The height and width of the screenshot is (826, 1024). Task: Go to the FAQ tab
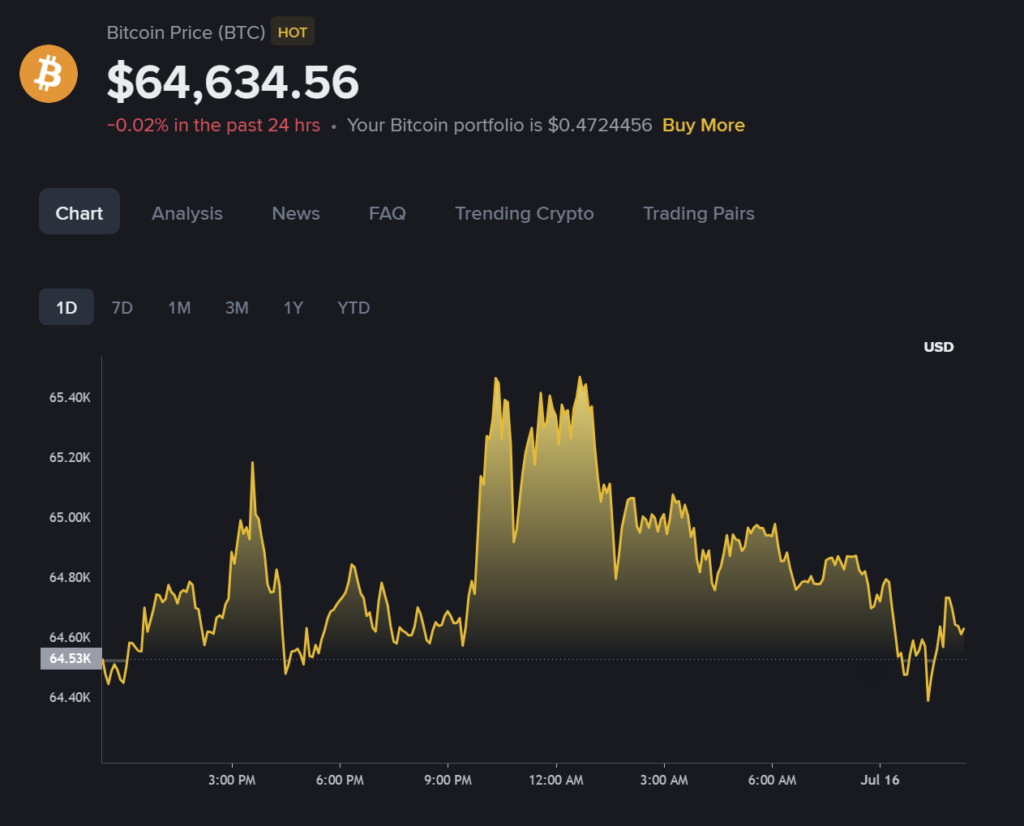(x=387, y=214)
